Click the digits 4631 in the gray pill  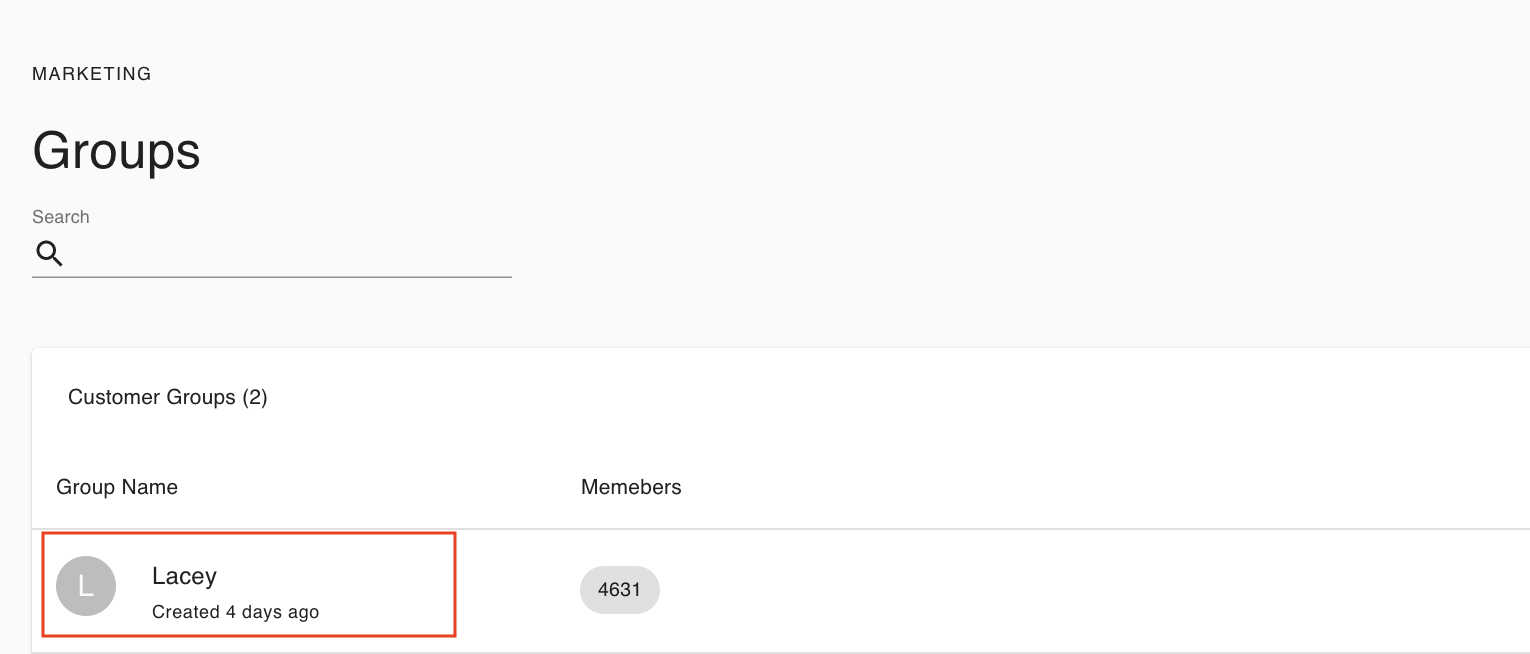pos(620,590)
